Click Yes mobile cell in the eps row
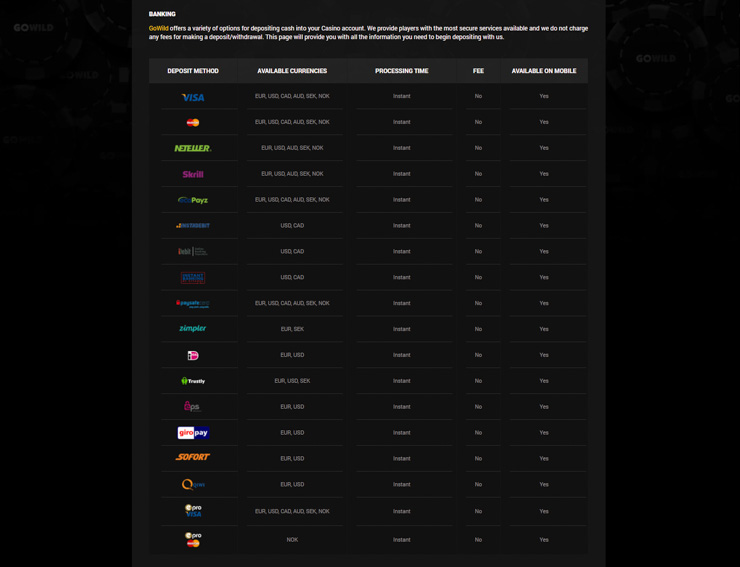Screen dimensions: 740x567 coord(544,407)
